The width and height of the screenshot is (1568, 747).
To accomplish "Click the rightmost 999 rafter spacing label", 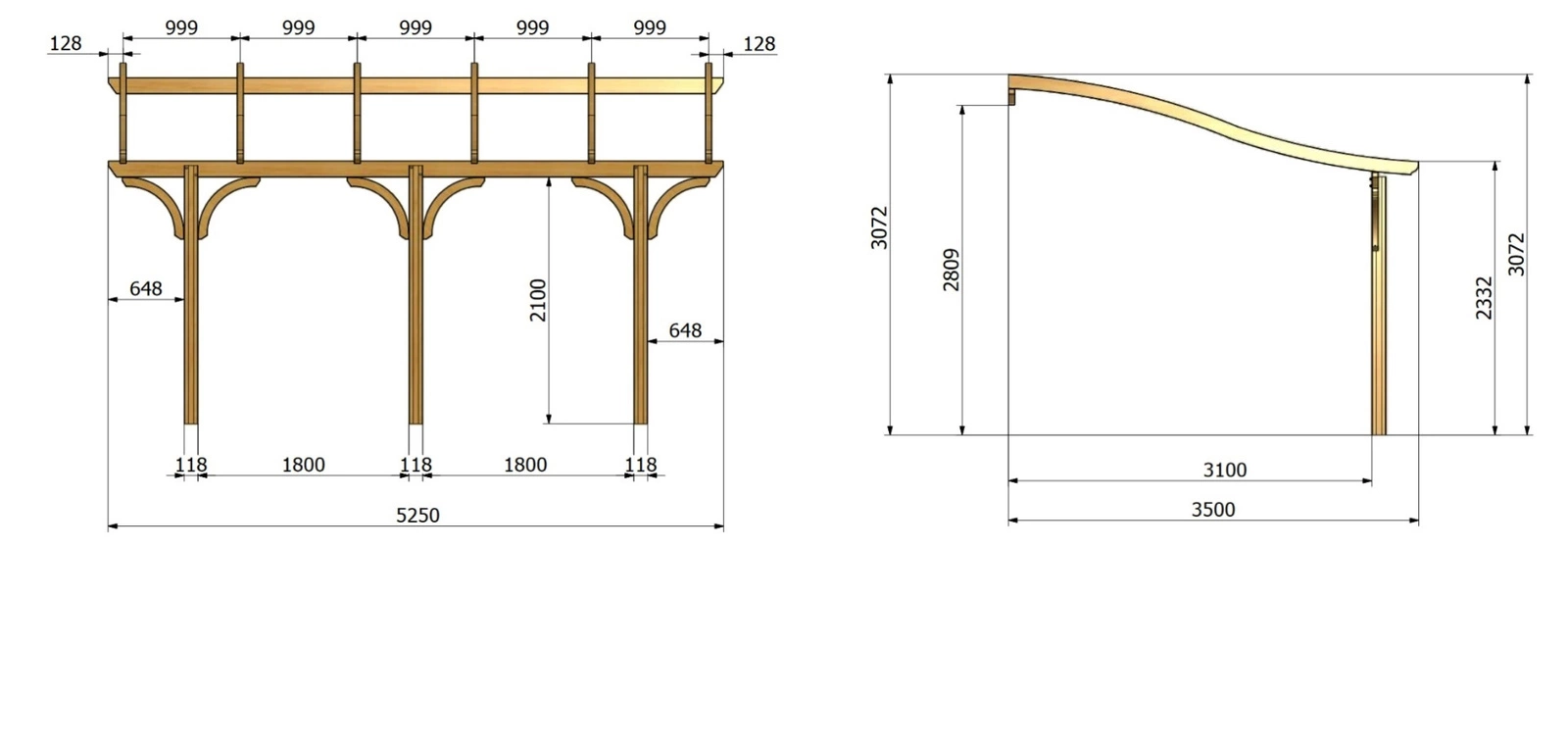I will pos(650,27).
